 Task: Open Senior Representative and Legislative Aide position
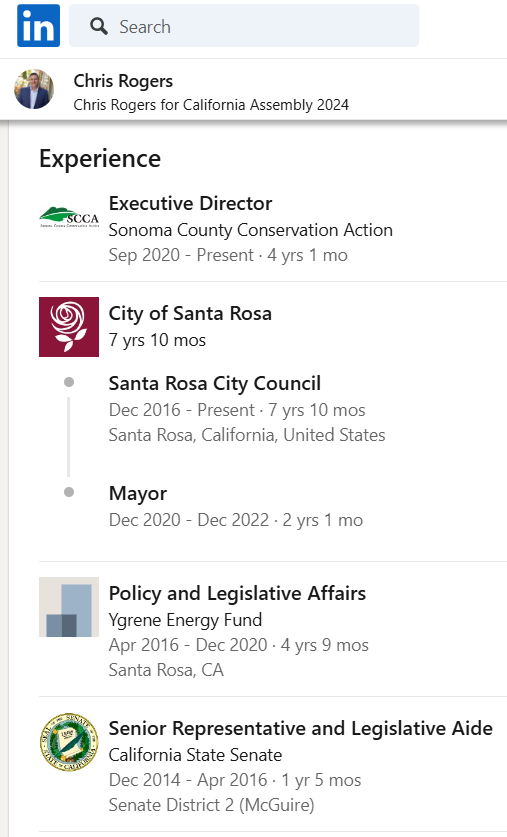coord(301,729)
